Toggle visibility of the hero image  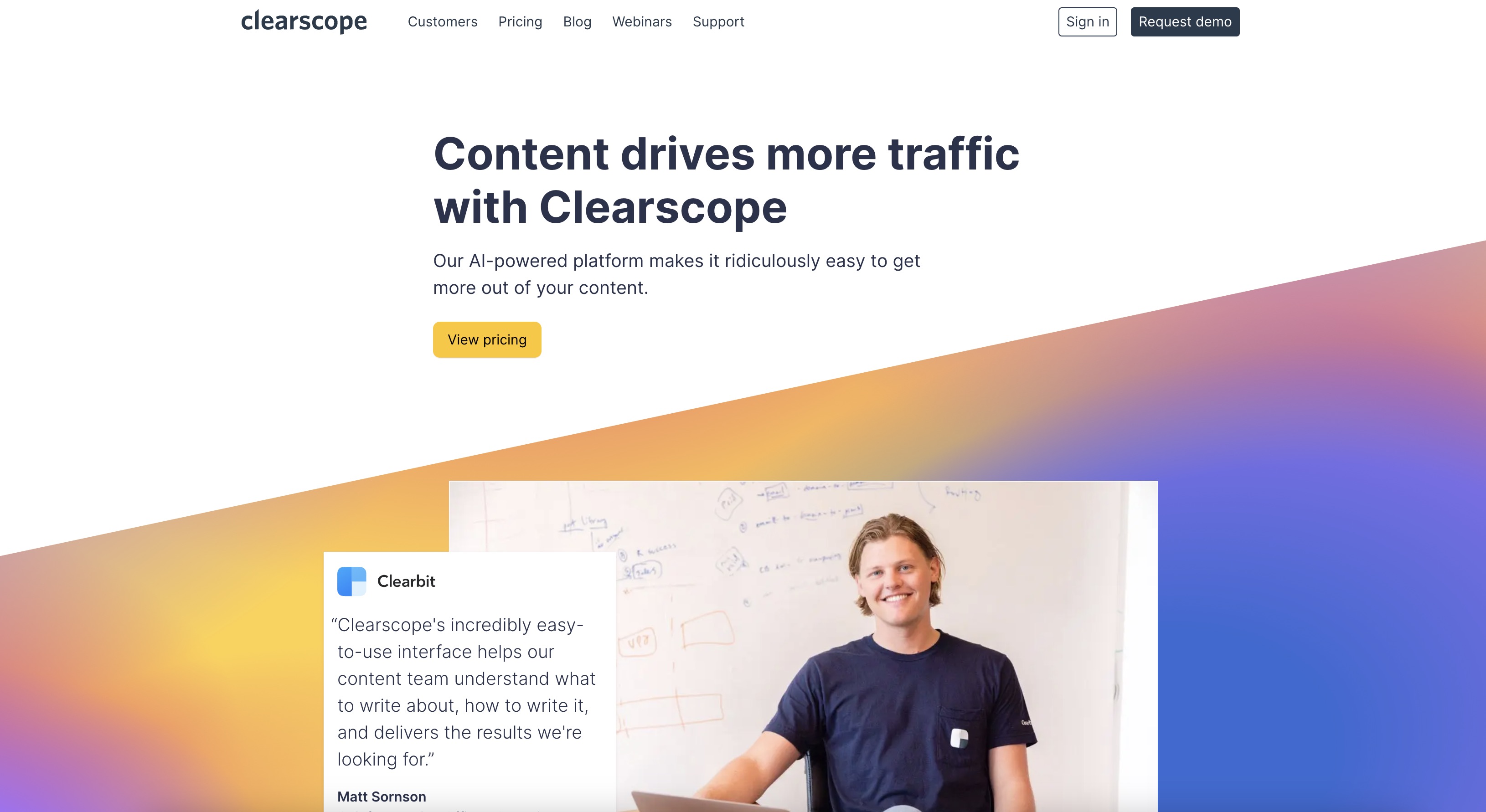[x=803, y=646]
